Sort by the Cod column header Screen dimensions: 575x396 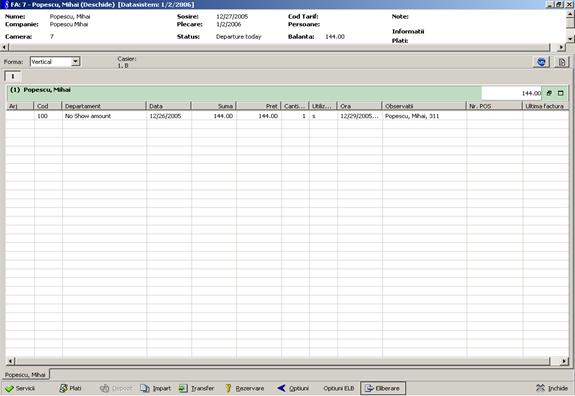pos(48,106)
